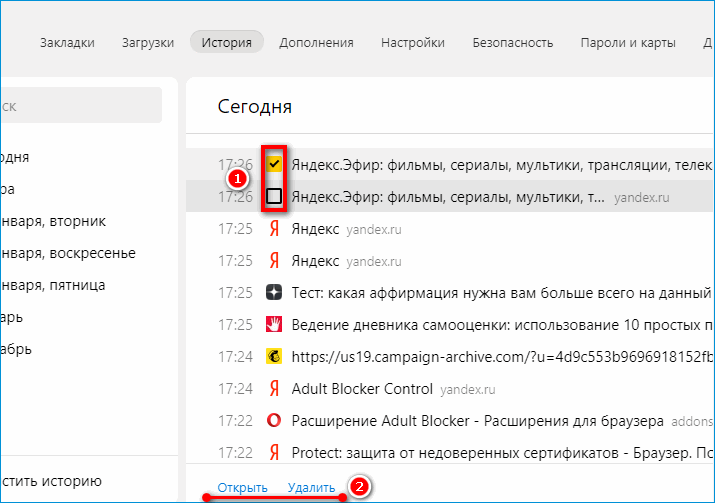Focus the history search field
This screenshot has width=715, height=503.
(x=81, y=105)
